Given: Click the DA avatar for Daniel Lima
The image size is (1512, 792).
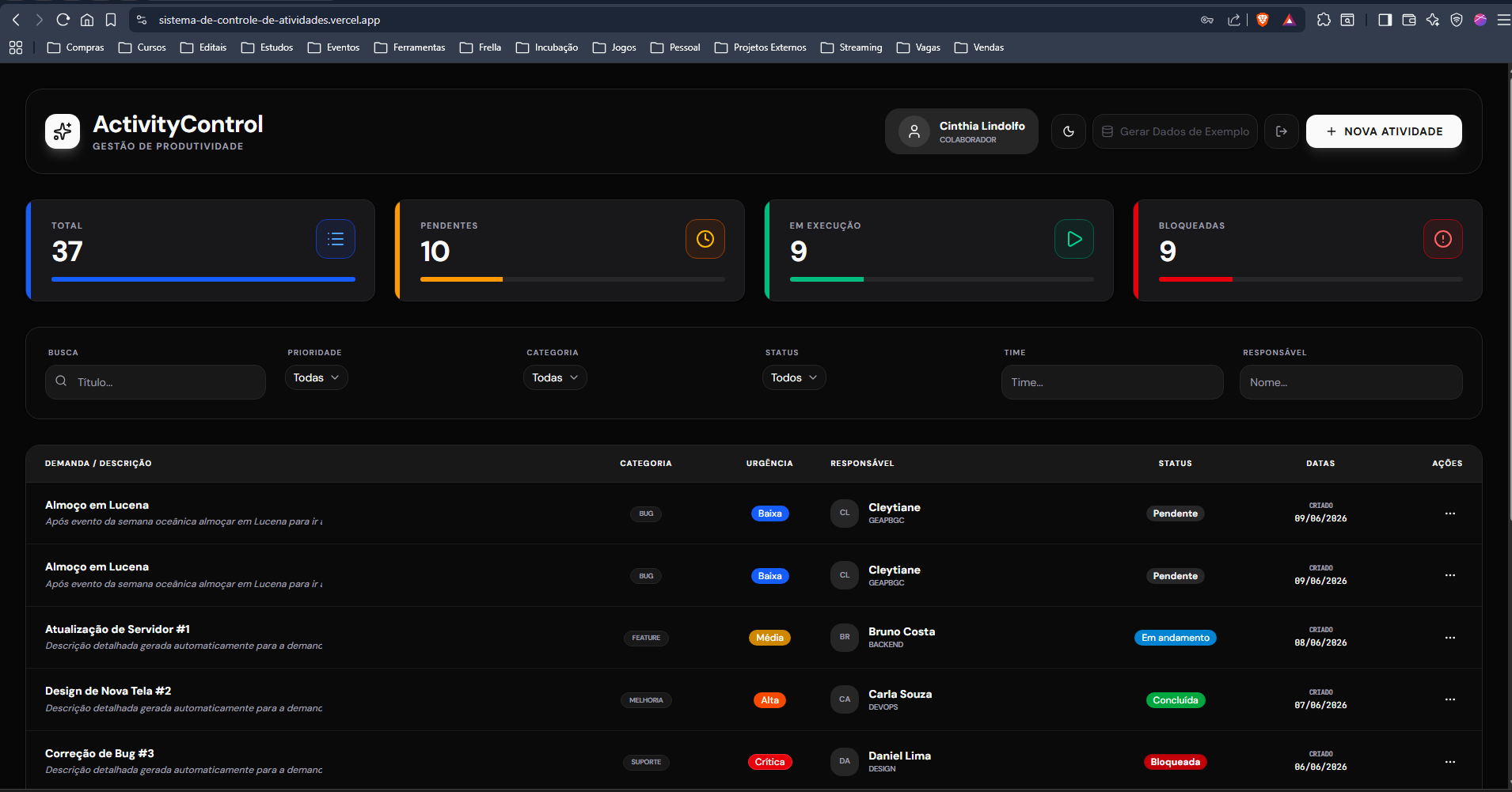Looking at the screenshot, I should tap(845, 762).
